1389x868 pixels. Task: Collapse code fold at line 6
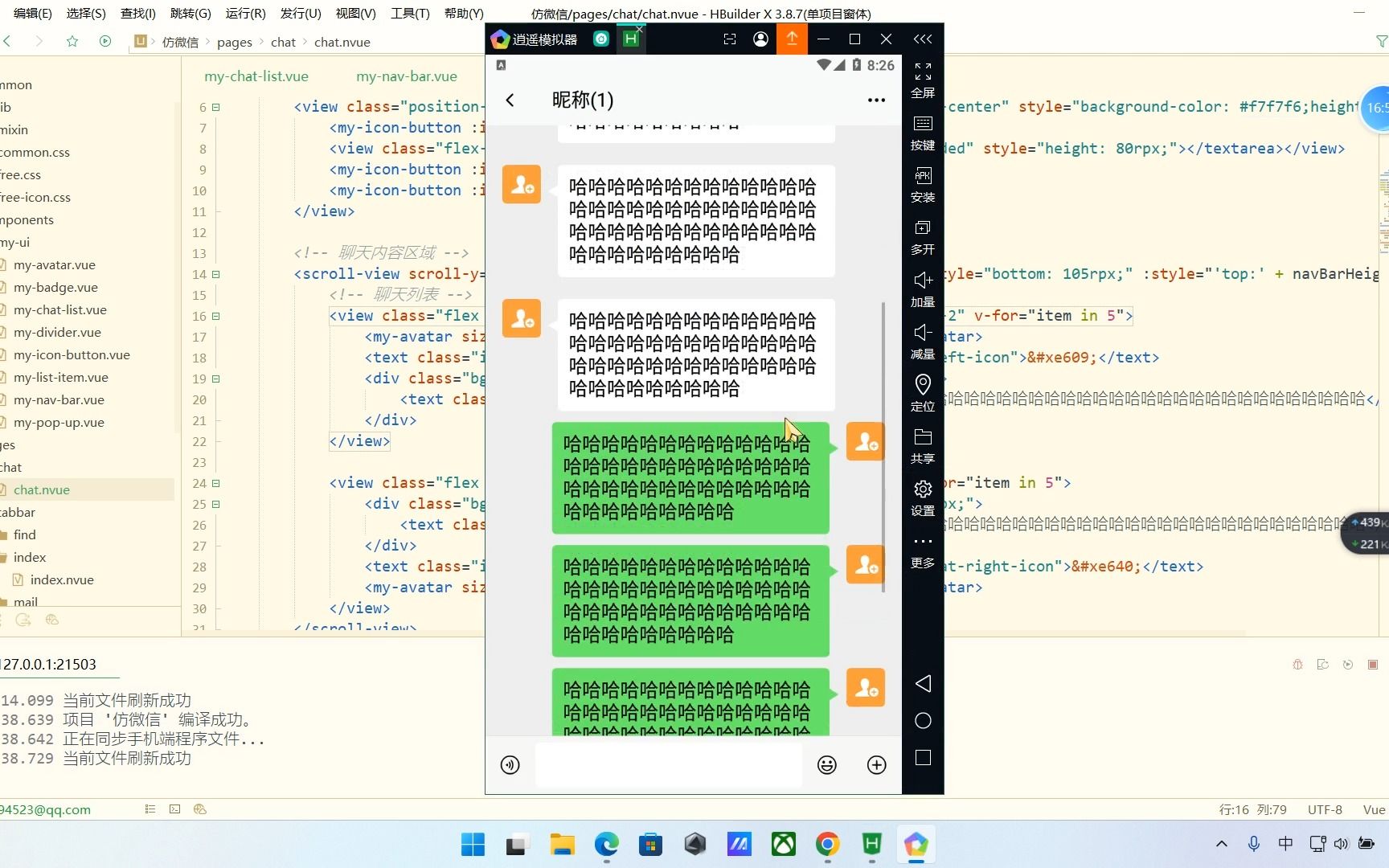pos(215,107)
